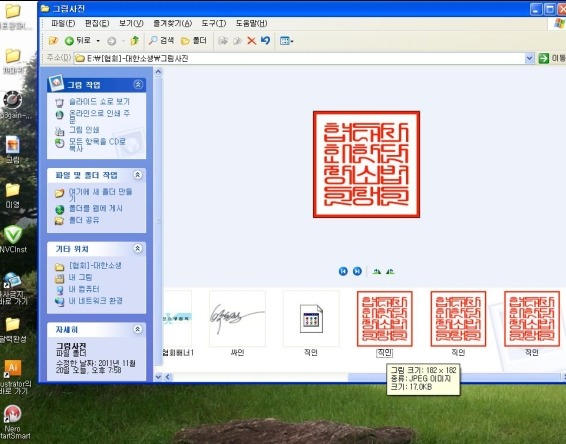Click the horizontal filmstrip scrollbar
Viewport: 566px width, 444px height.
pos(365,377)
